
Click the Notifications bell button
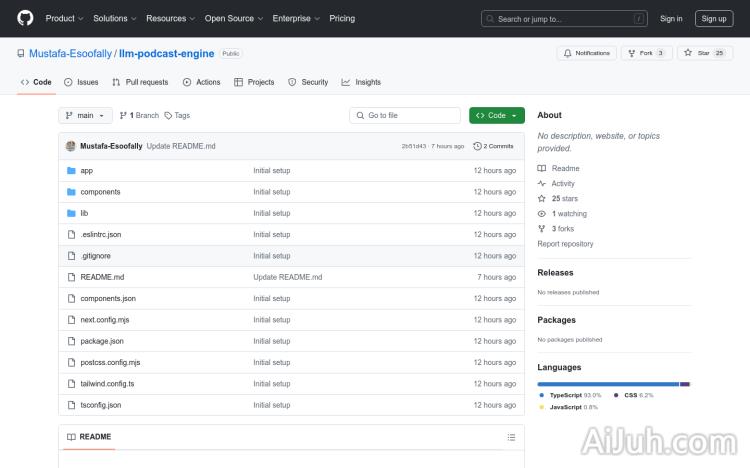(x=587, y=53)
